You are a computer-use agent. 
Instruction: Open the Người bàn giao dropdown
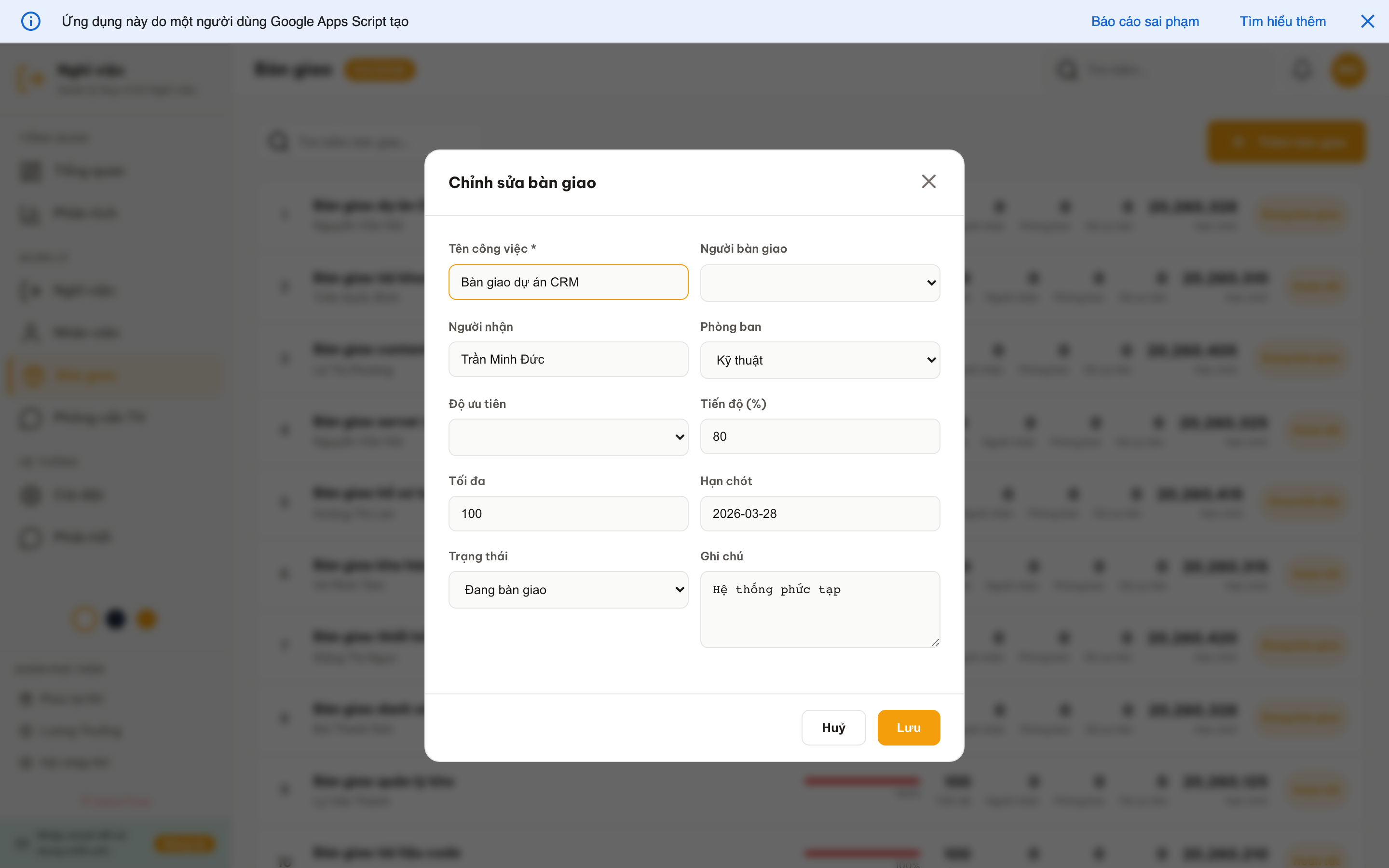point(819,283)
